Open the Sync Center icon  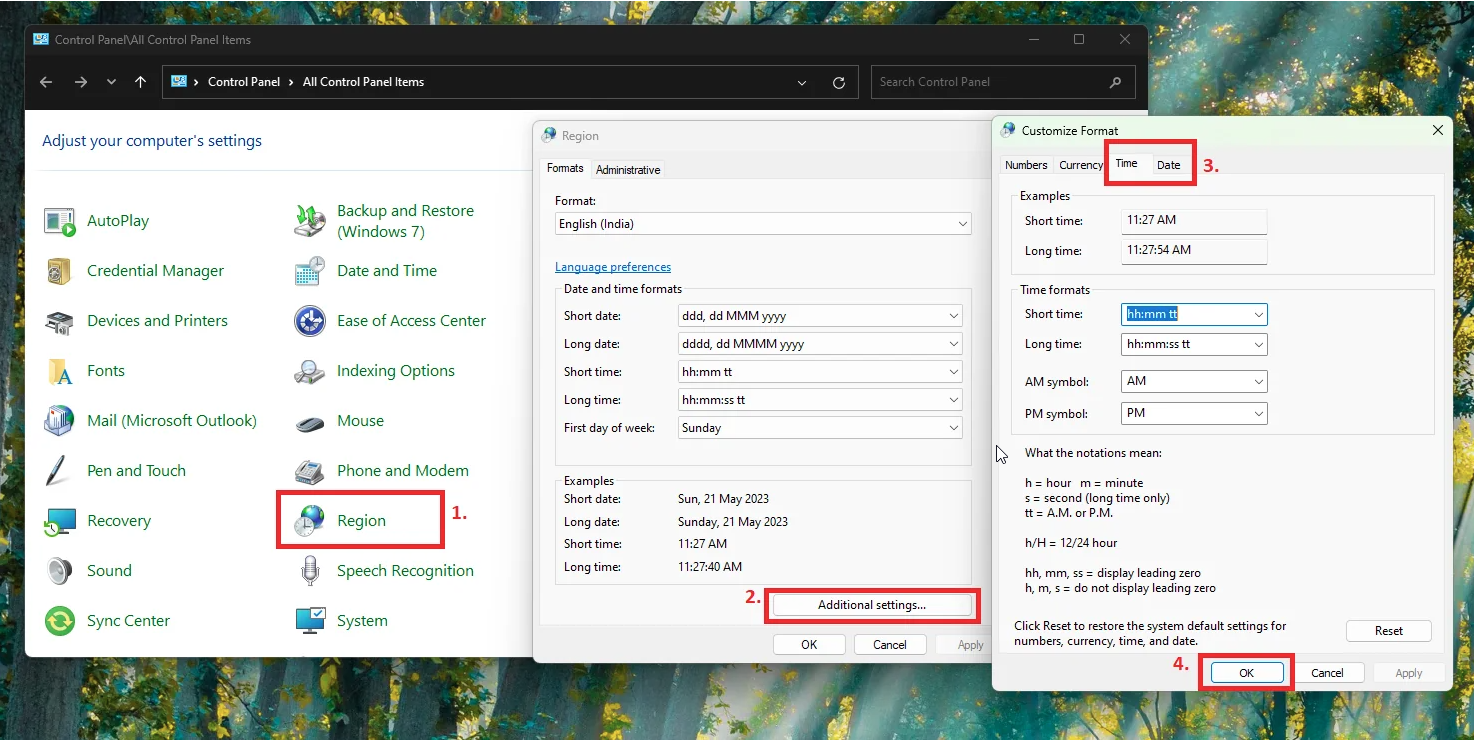click(x=60, y=621)
